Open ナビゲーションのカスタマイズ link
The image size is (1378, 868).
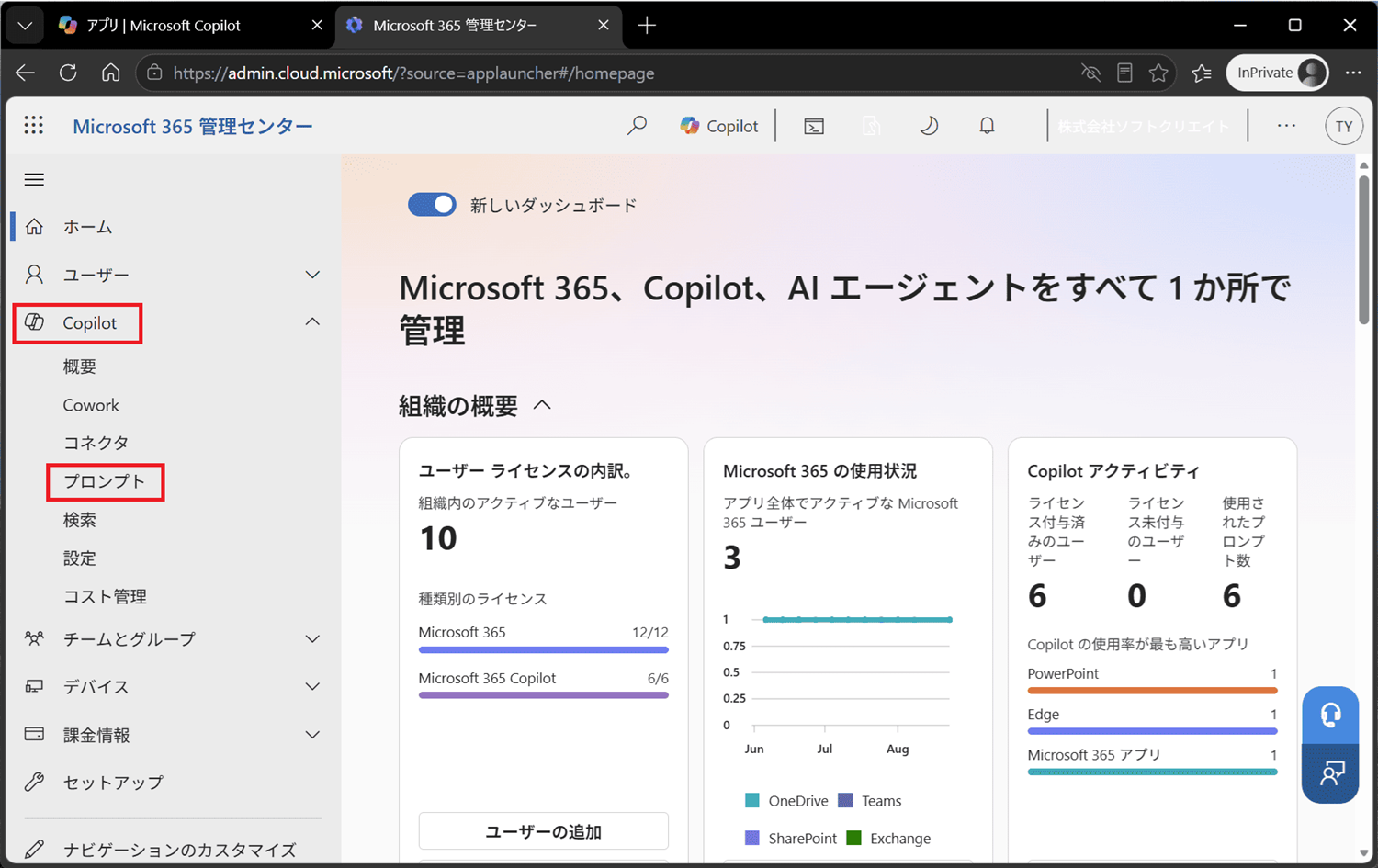click(179, 850)
